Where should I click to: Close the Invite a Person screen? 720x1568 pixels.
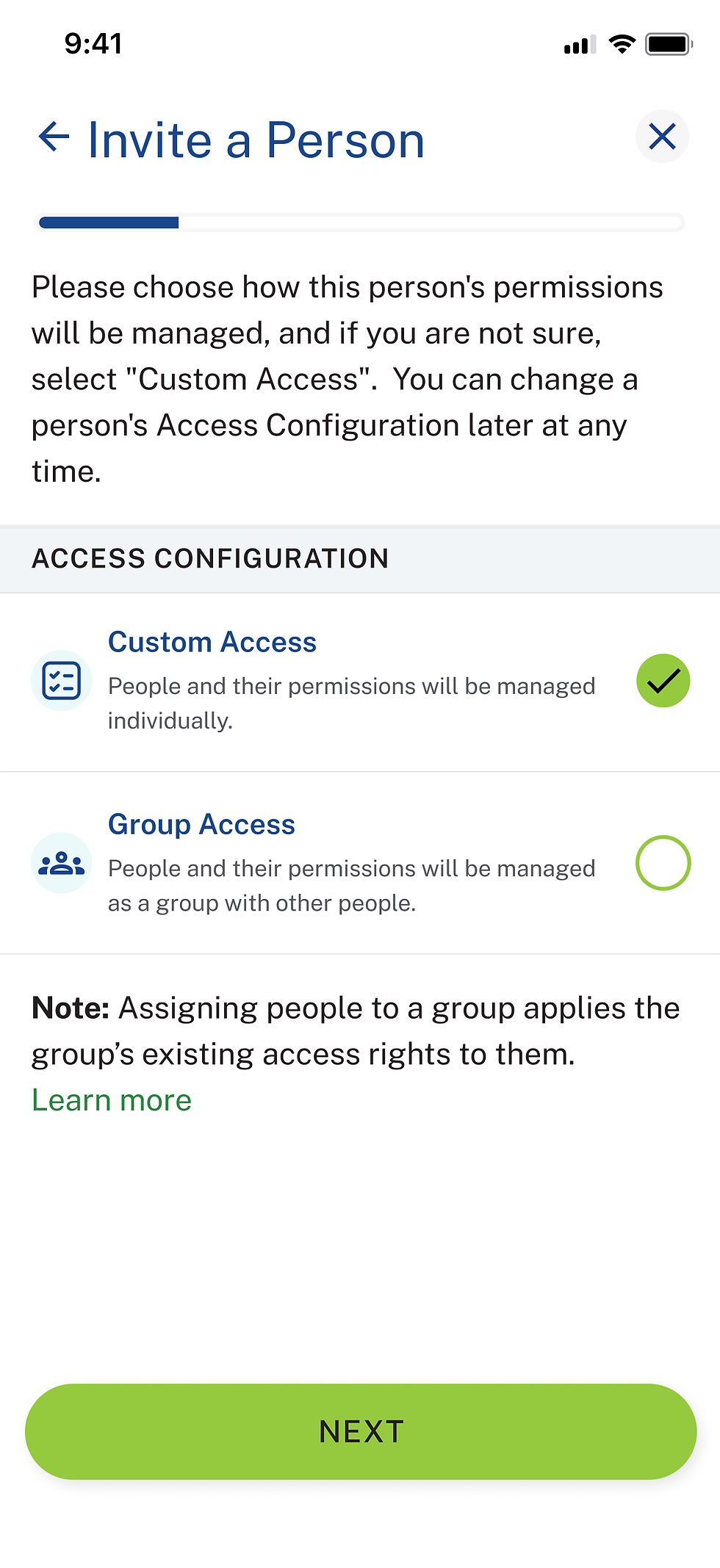pos(662,137)
